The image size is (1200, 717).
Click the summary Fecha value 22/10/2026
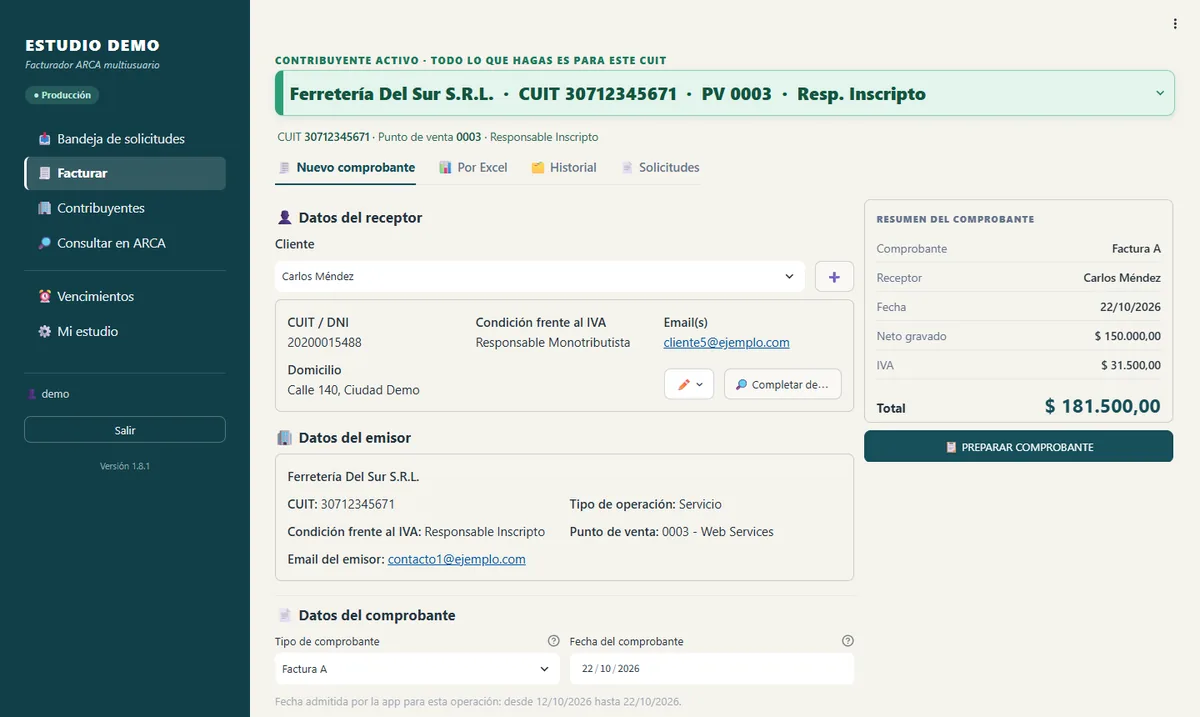pos(1132,307)
